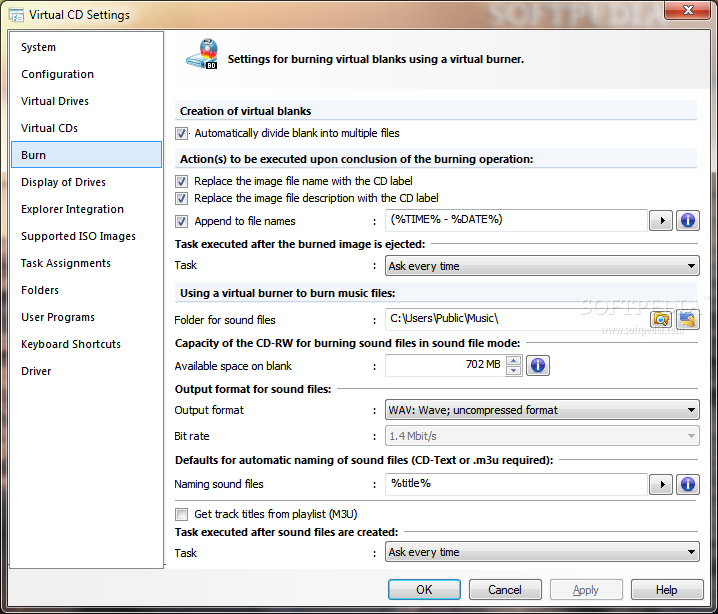Screen dimensions: 718x614
Task: Close the Virtual CD Settings window
Action: (x=688, y=10)
